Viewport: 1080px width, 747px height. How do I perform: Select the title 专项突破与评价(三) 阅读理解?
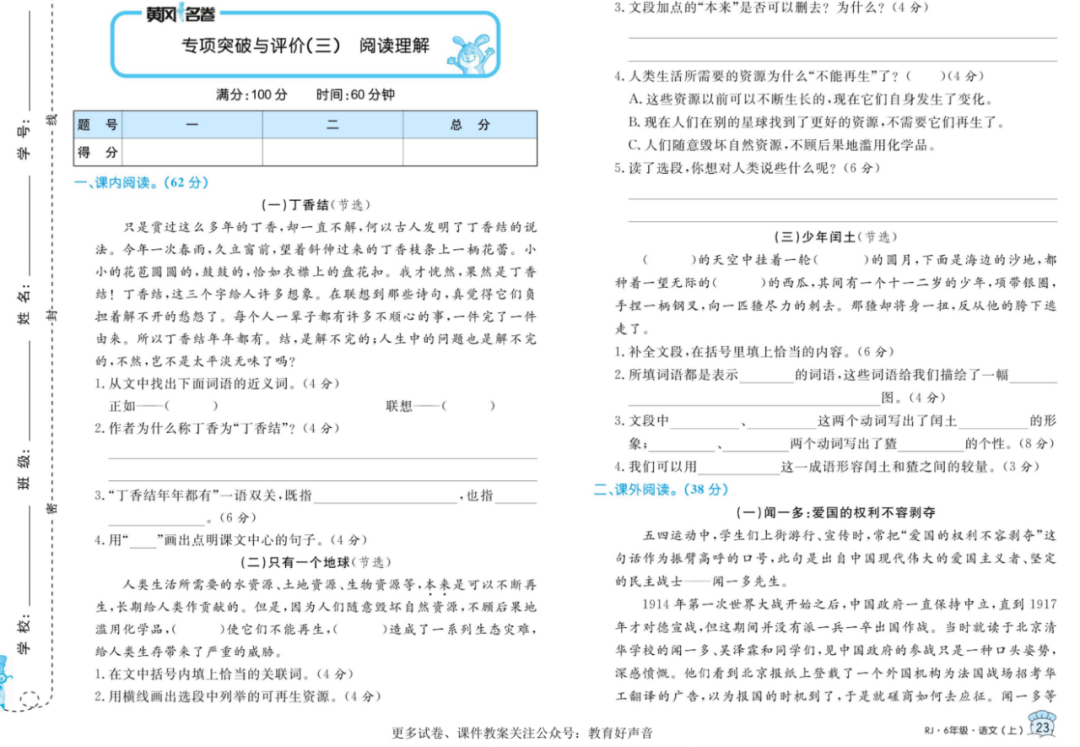tap(305, 46)
